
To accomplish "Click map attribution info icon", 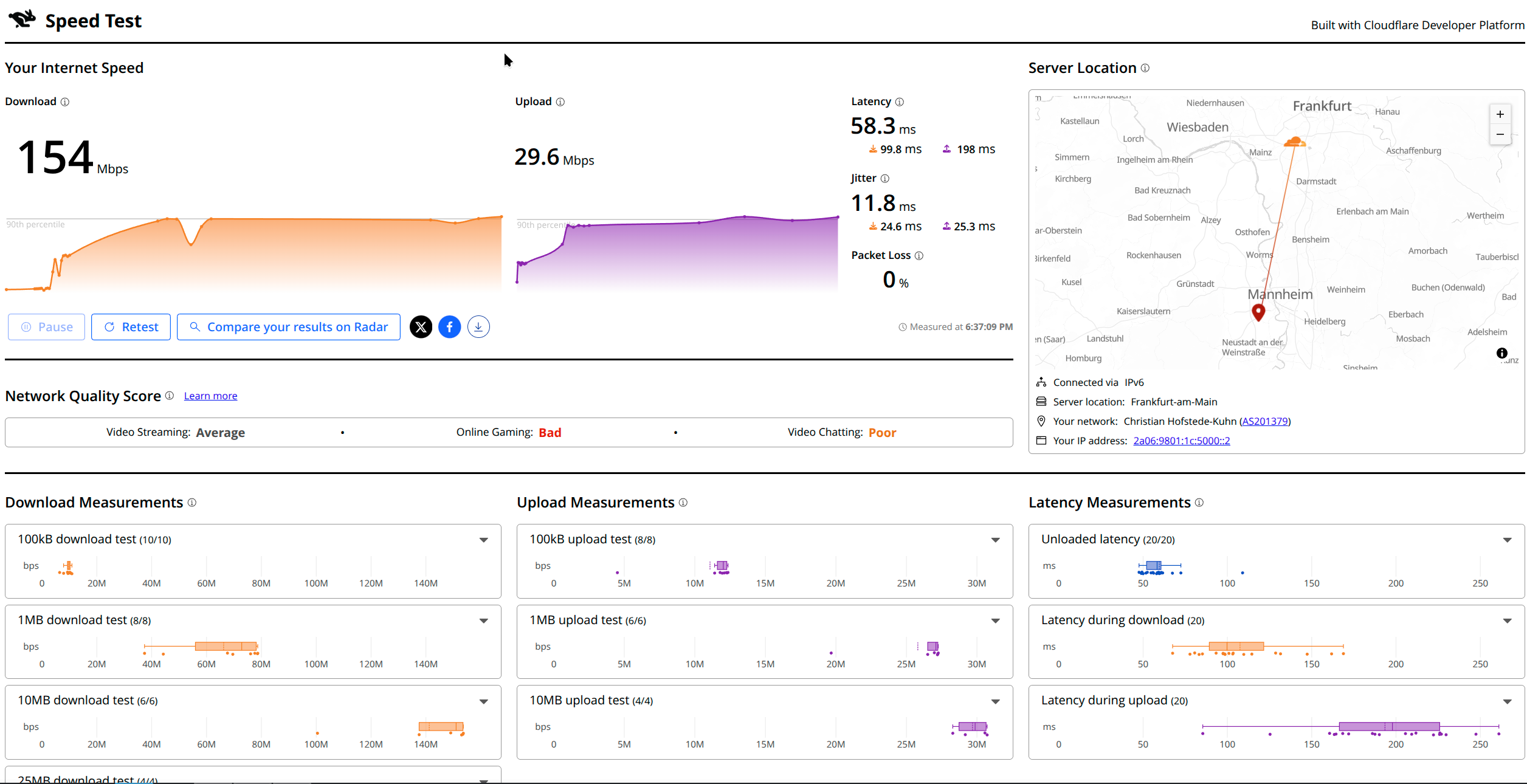I will pos(1501,353).
